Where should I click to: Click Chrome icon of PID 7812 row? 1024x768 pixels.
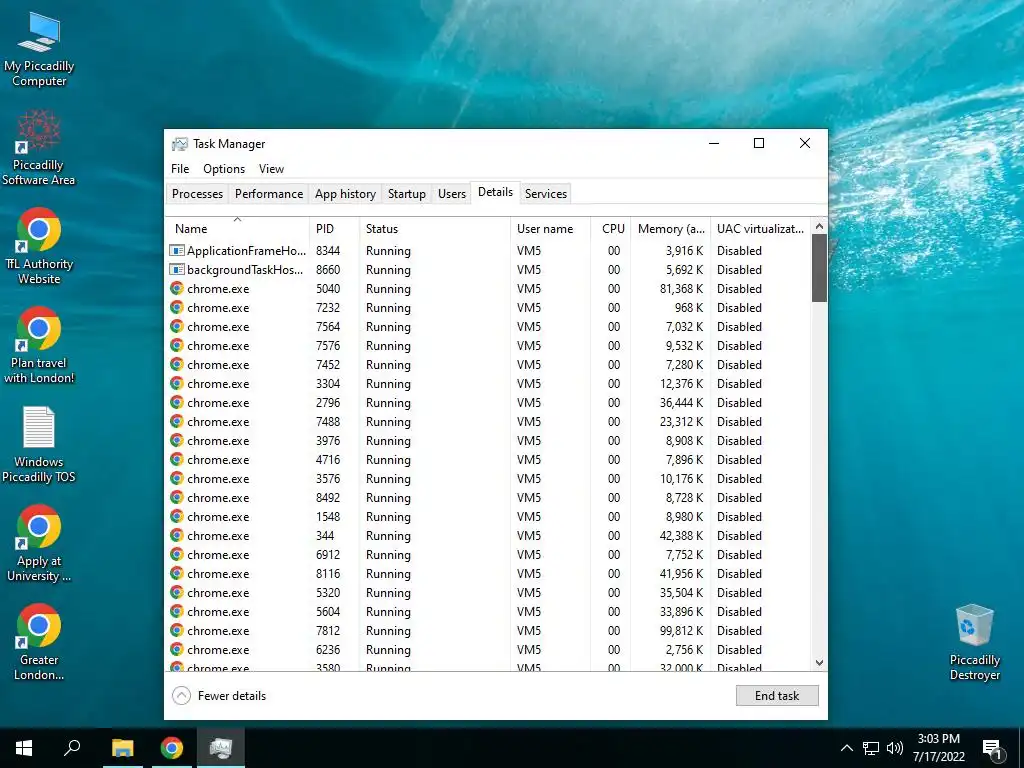tap(176, 630)
